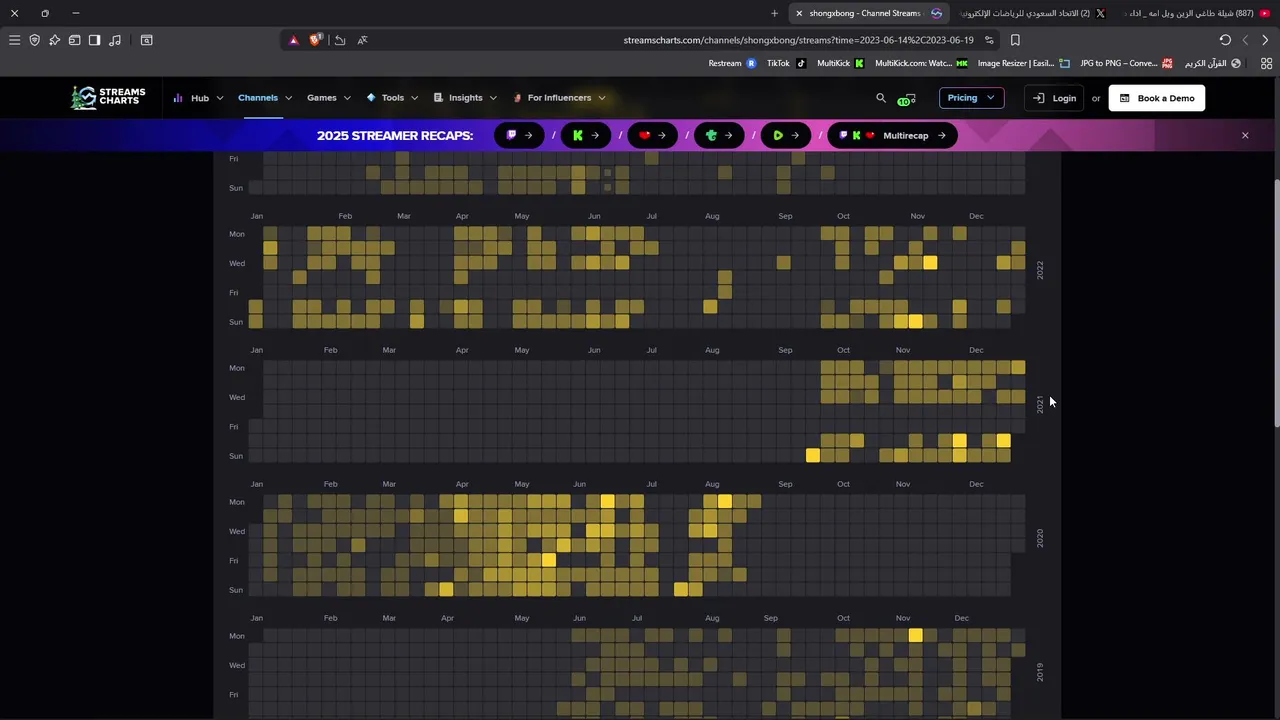The width and height of the screenshot is (1280, 720).
Task: Dismiss the 2025 Streamer Recaps banner
Action: (x=1245, y=135)
